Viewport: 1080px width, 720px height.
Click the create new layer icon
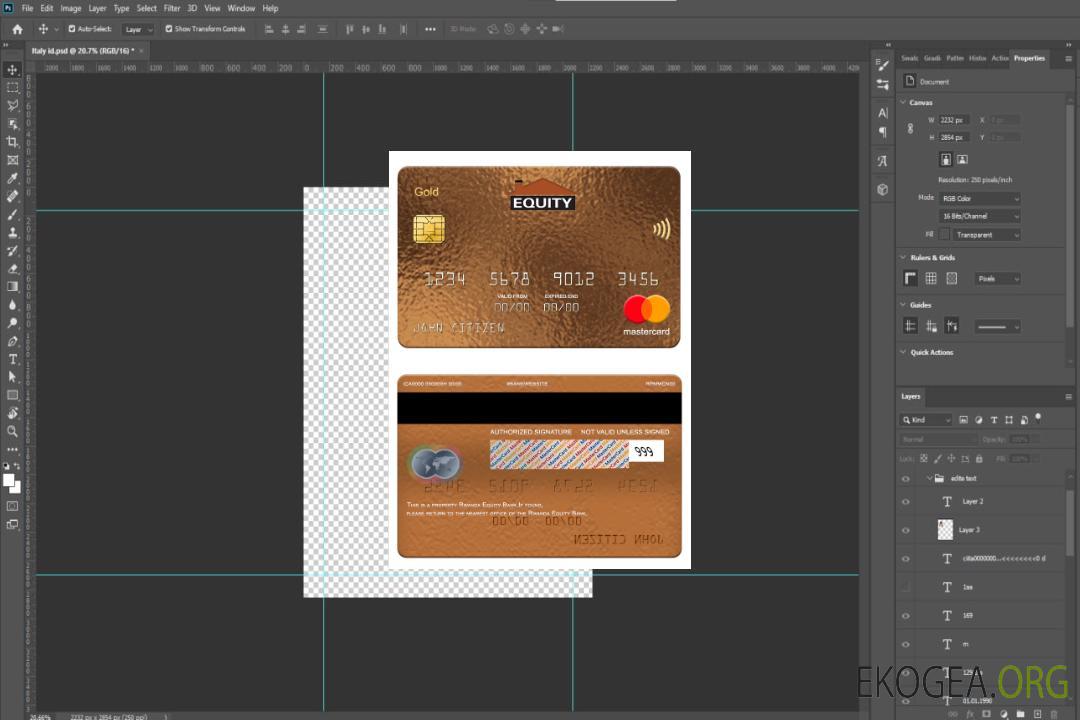[x=1037, y=714]
